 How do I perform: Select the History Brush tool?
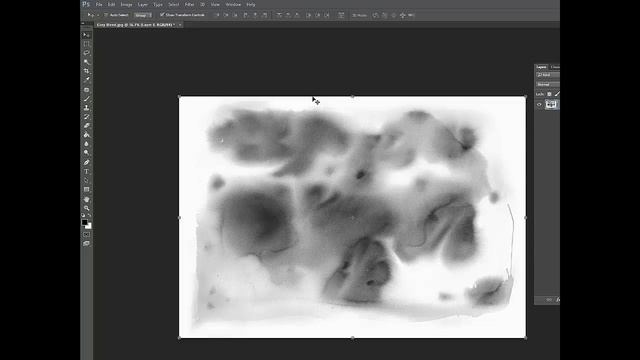86,117
